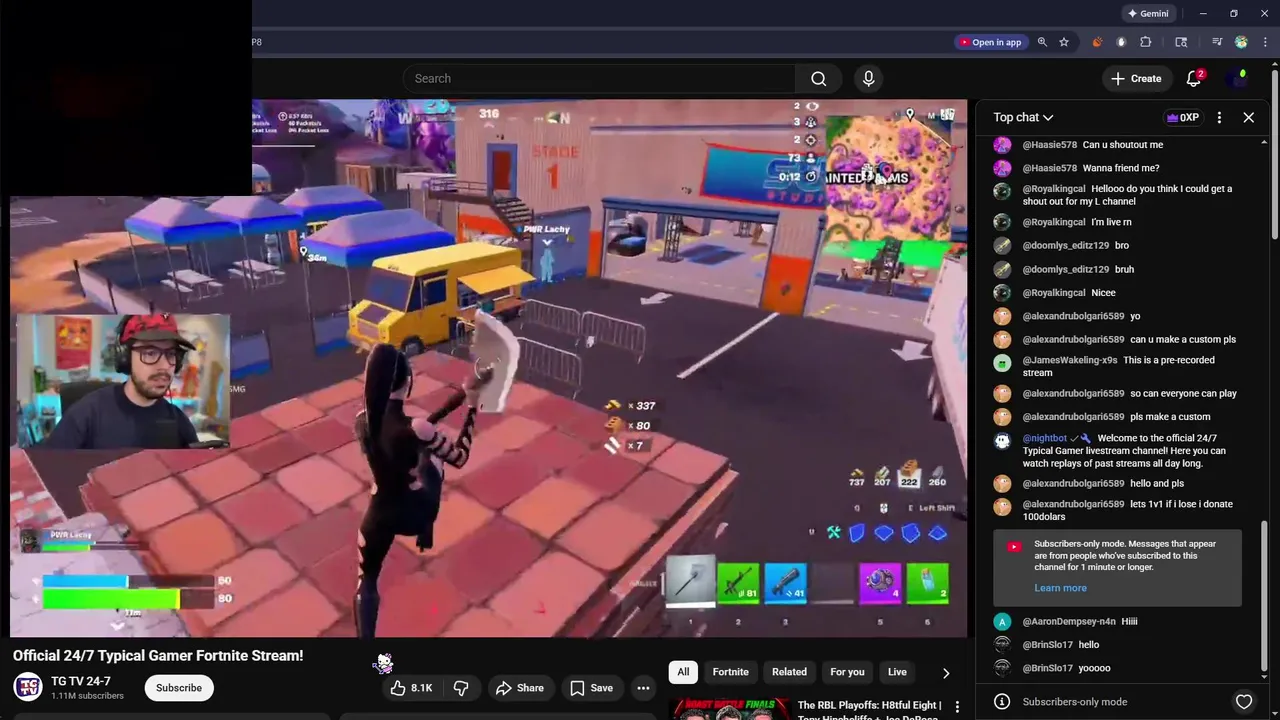Bookmark this page with the star icon
The width and height of the screenshot is (1280, 720).
1064,42
